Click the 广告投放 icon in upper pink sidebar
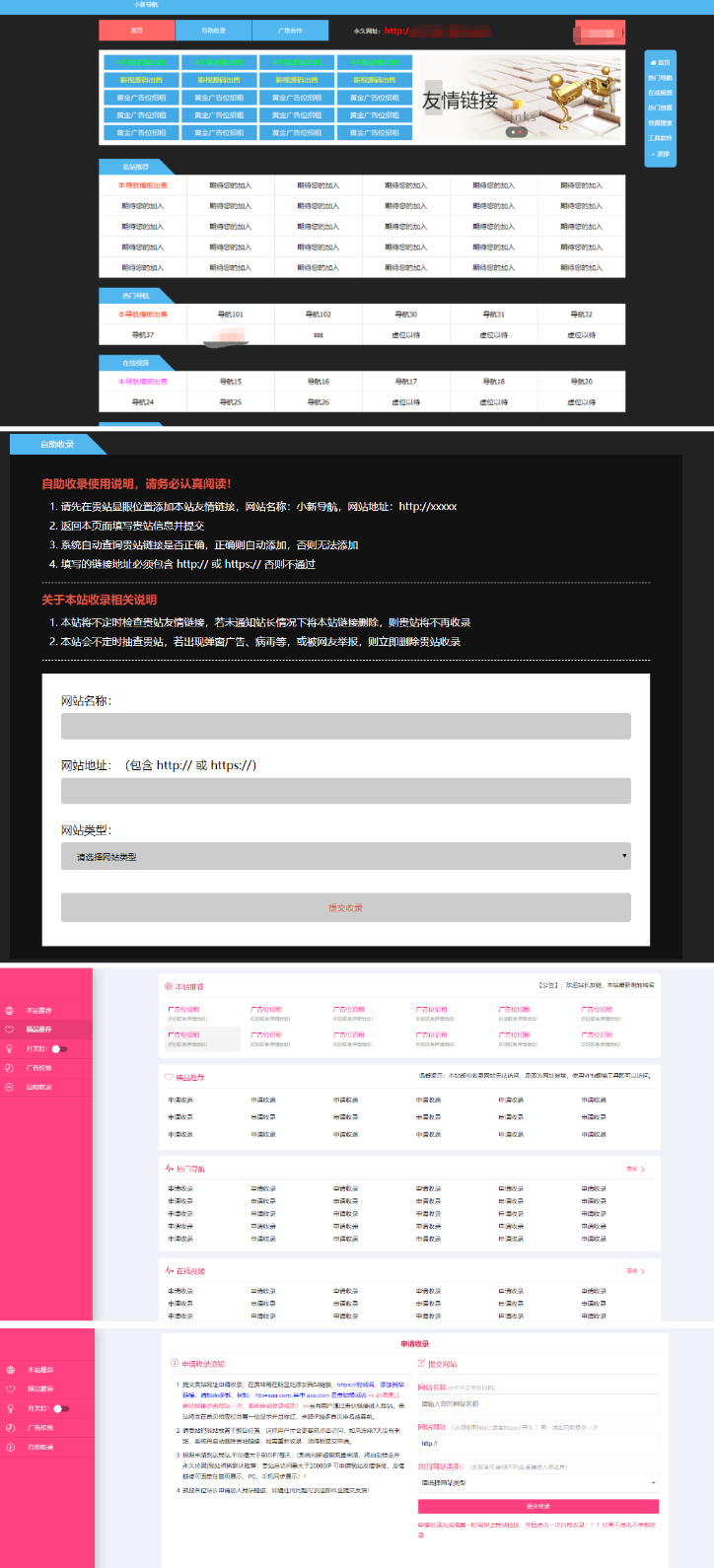The height and width of the screenshot is (1568, 714). 9,1068
